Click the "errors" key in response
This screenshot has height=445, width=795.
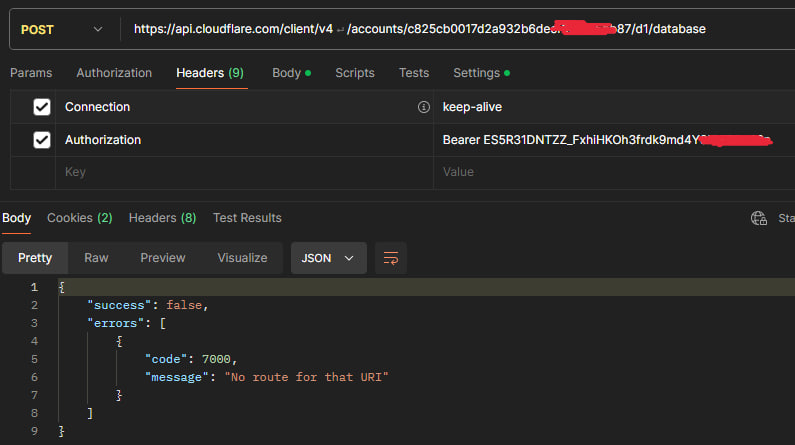coord(116,323)
